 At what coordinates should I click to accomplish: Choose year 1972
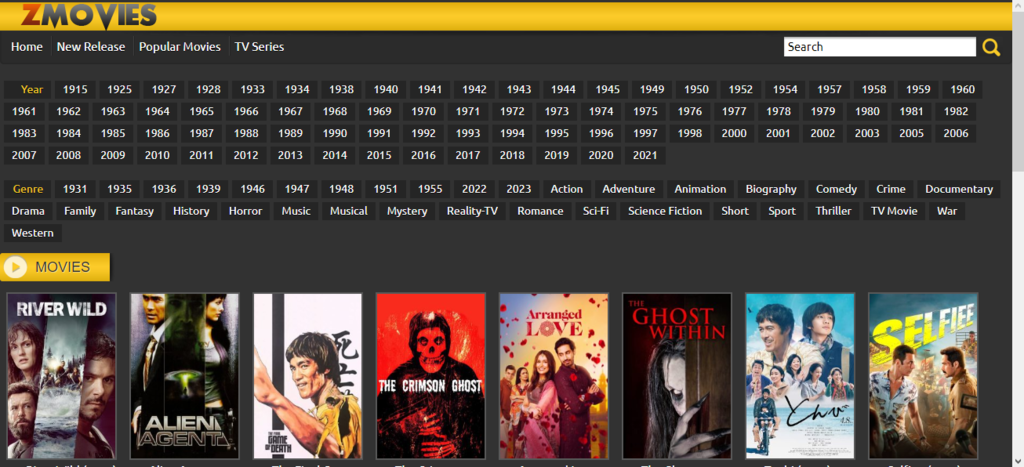pos(512,112)
